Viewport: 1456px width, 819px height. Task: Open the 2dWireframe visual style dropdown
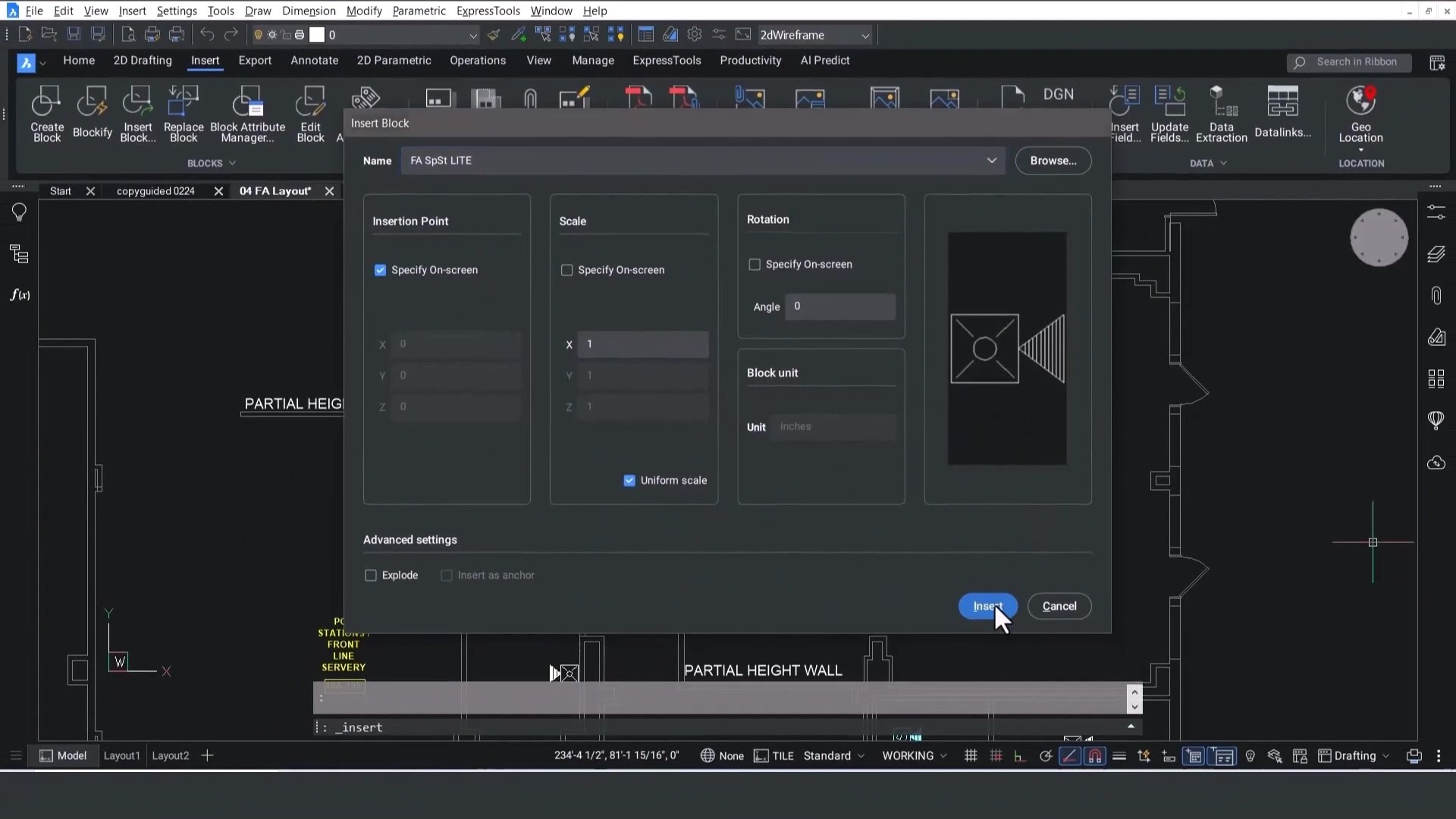865,35
